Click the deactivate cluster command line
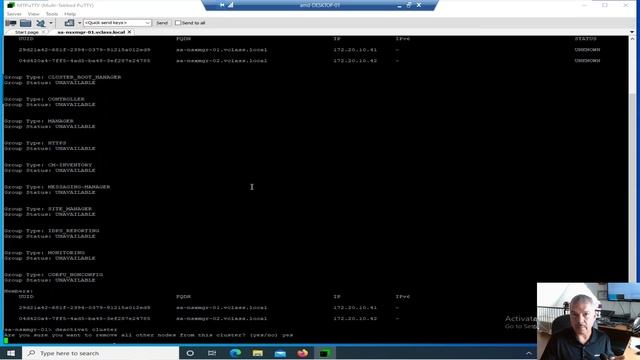 (61, 329)
